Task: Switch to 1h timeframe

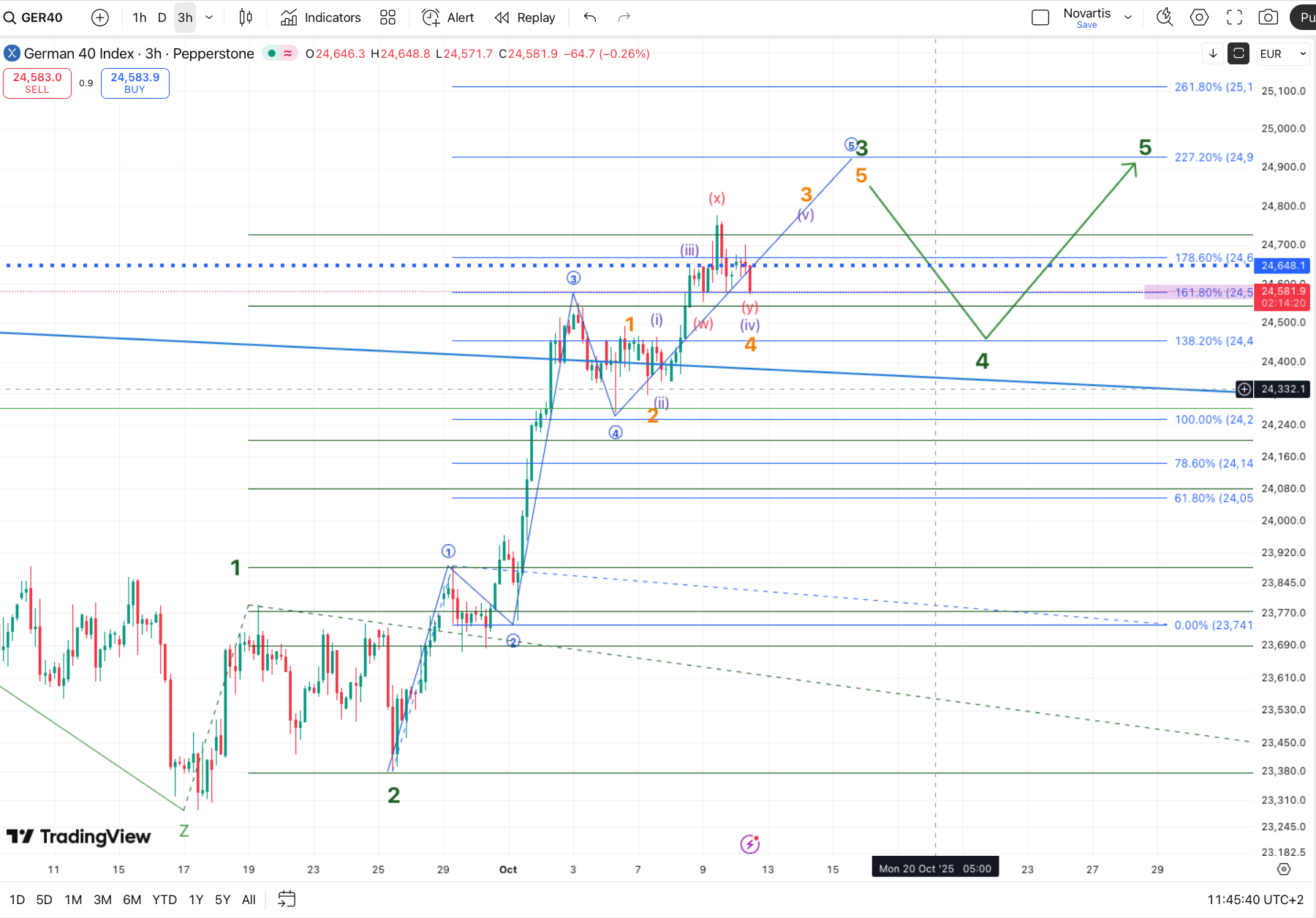Action: tap(139, 18)
